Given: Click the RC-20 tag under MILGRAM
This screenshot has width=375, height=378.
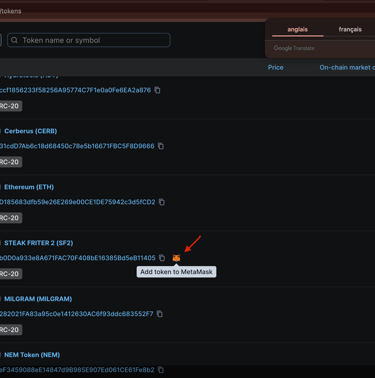Looking at the screenshot, I should pos(11,330).
